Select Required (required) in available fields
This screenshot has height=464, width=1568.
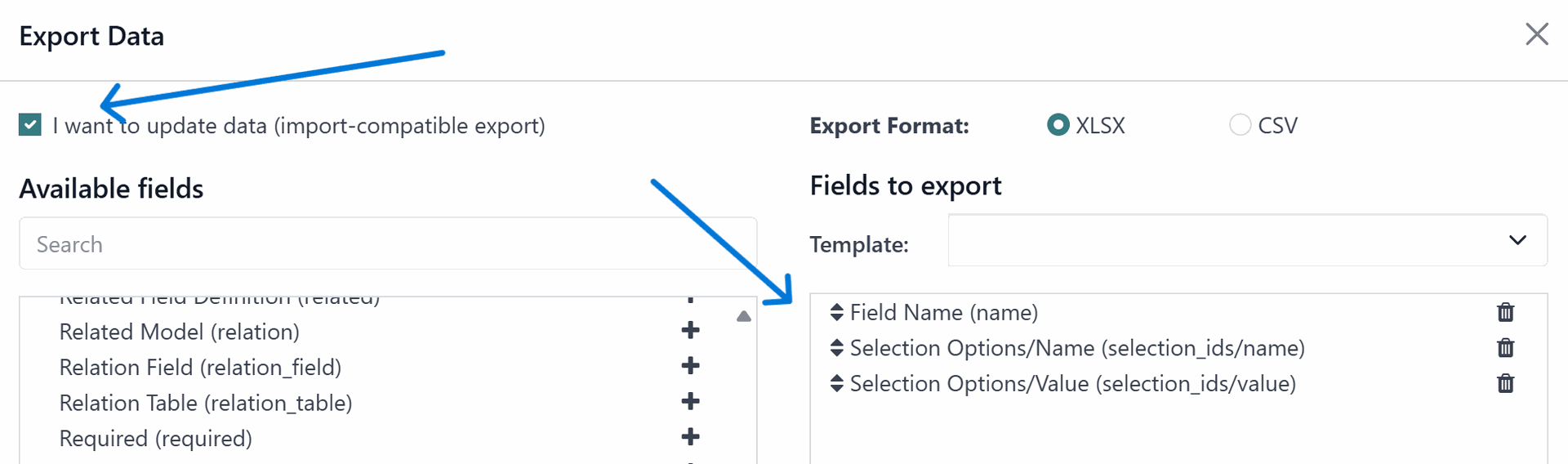point(155,439)
